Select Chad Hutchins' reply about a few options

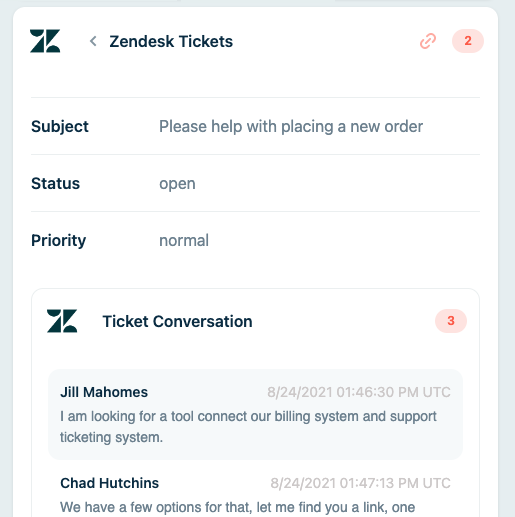[238, 507]
